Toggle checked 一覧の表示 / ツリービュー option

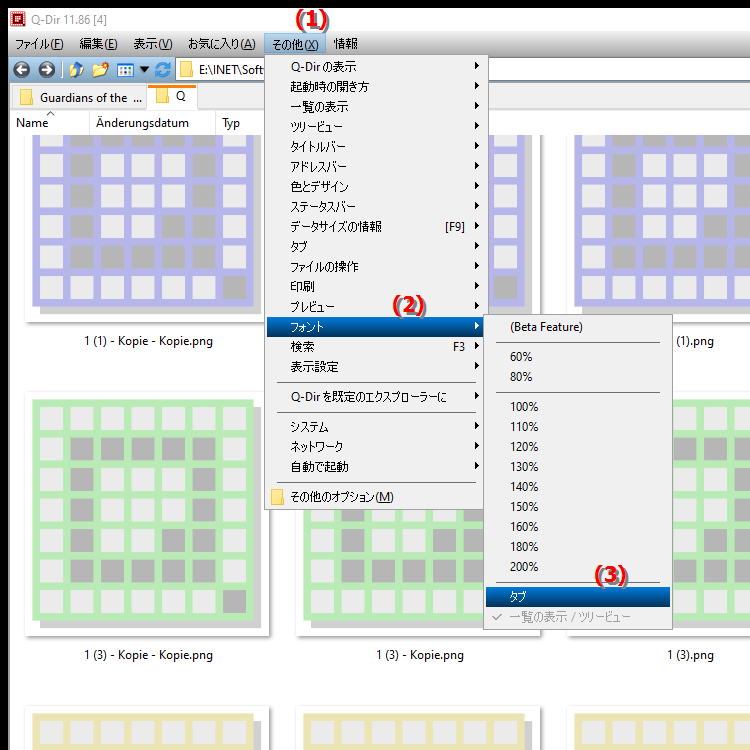578,617
